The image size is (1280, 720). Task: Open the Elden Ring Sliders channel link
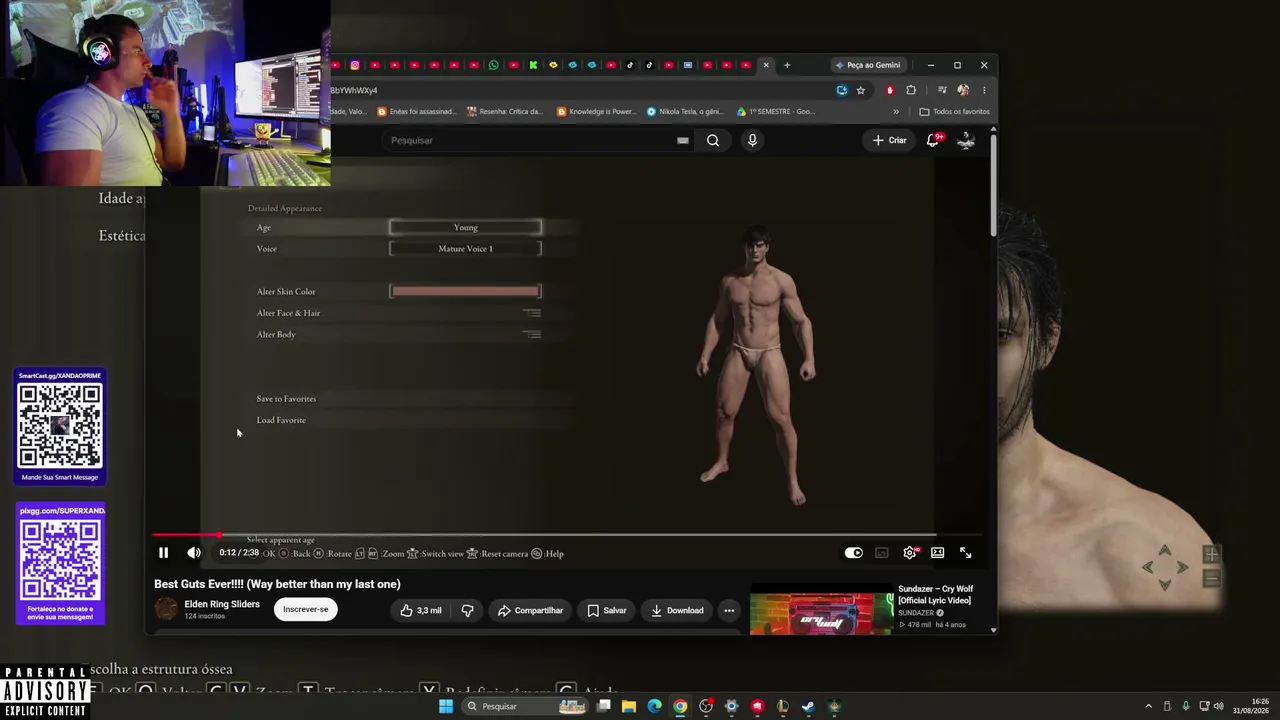point(222,604)
